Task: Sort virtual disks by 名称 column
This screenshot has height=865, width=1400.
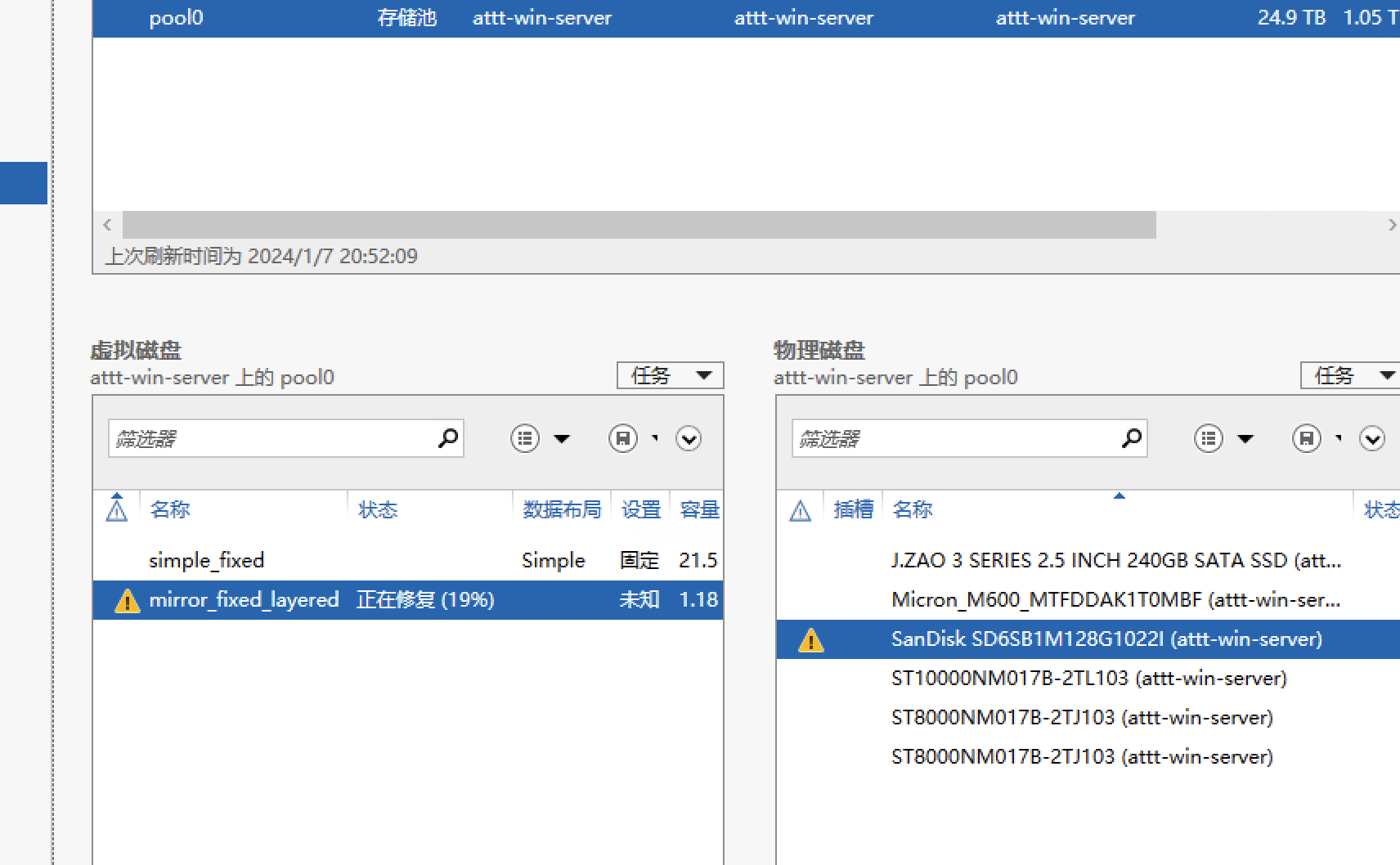Action: click(x=170, y=509)
